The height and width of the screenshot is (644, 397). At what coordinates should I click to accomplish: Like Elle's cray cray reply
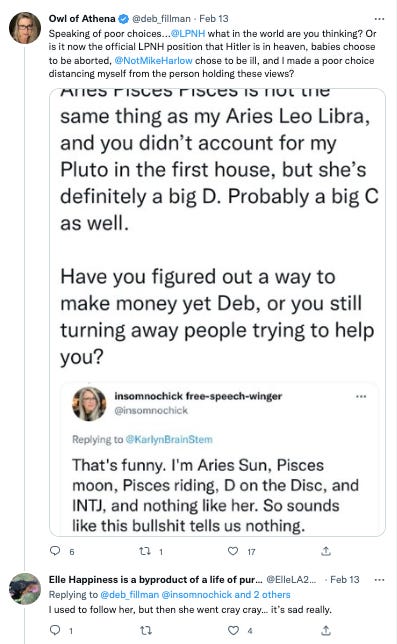click(234, 630)
